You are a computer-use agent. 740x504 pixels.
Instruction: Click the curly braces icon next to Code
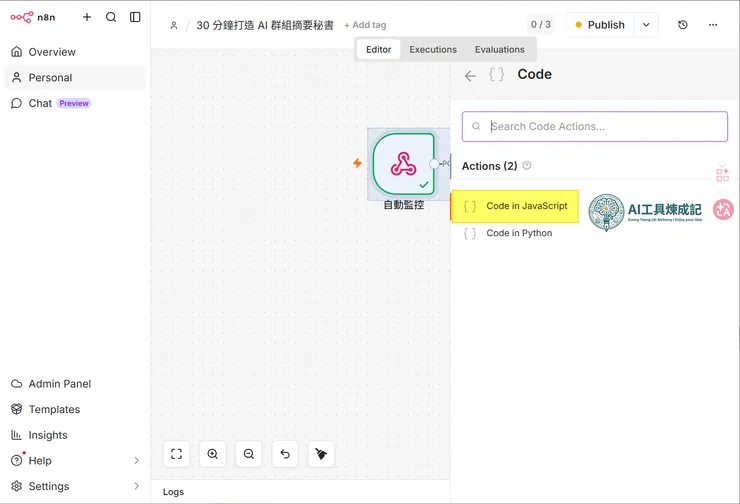496,75
